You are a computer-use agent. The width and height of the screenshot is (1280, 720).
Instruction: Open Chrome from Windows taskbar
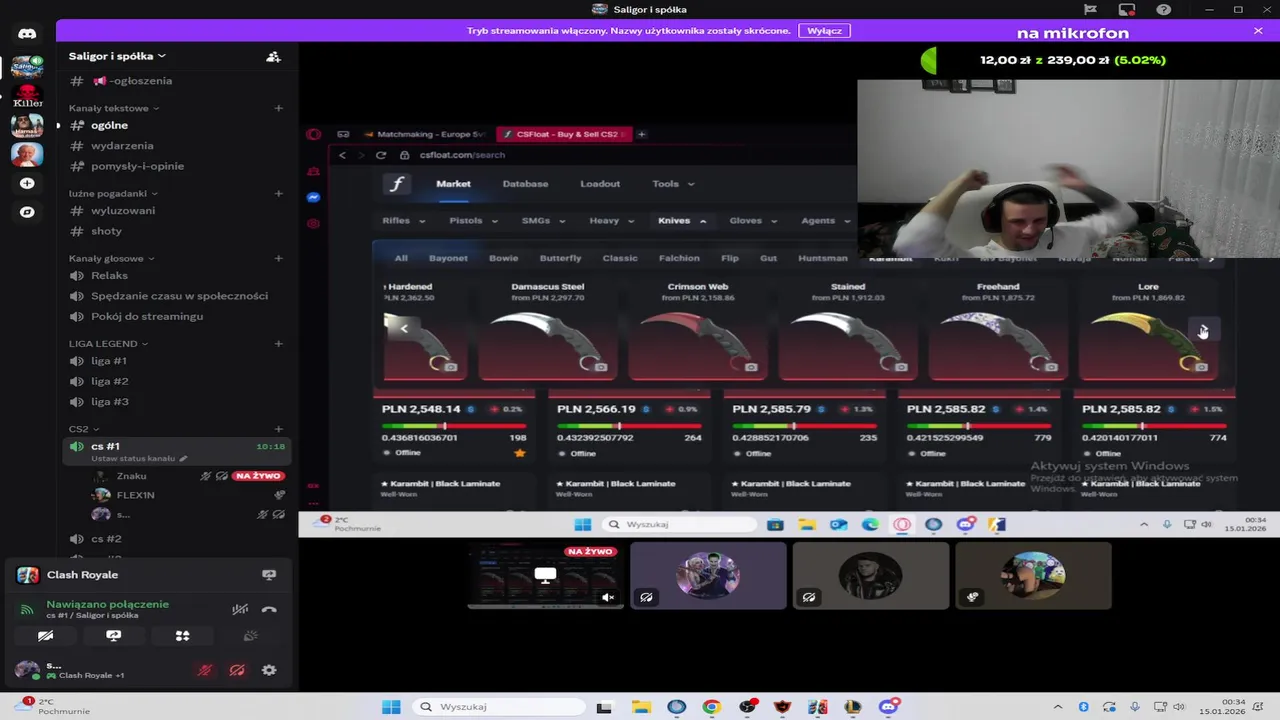click(x=711, y=707)
